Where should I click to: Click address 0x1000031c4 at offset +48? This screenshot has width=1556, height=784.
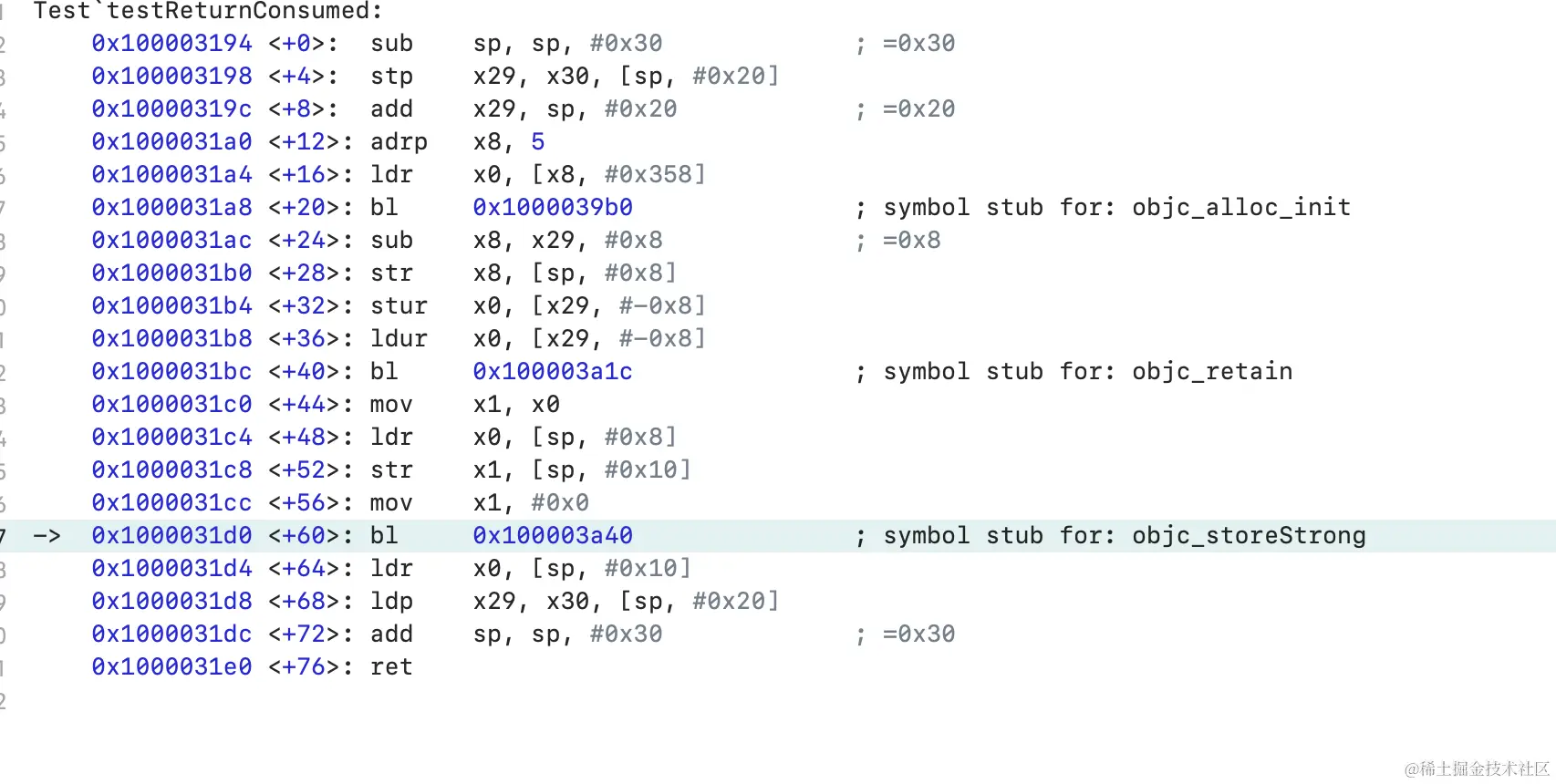(x=171, y=438)
